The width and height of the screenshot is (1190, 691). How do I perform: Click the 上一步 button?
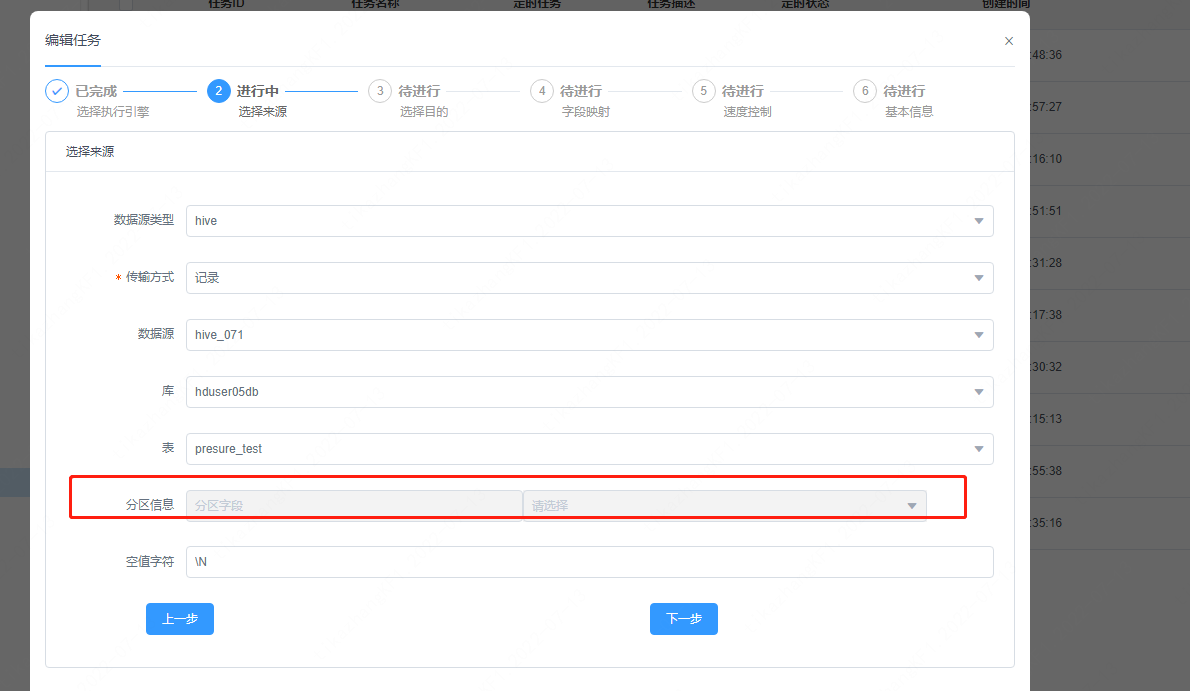pyautogui.click(x=179, y=618)
